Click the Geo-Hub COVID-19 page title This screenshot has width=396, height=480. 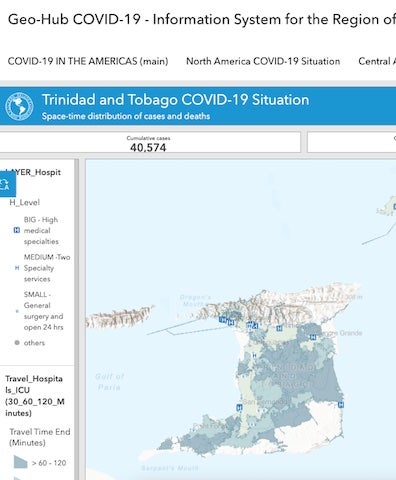(202, 19)
